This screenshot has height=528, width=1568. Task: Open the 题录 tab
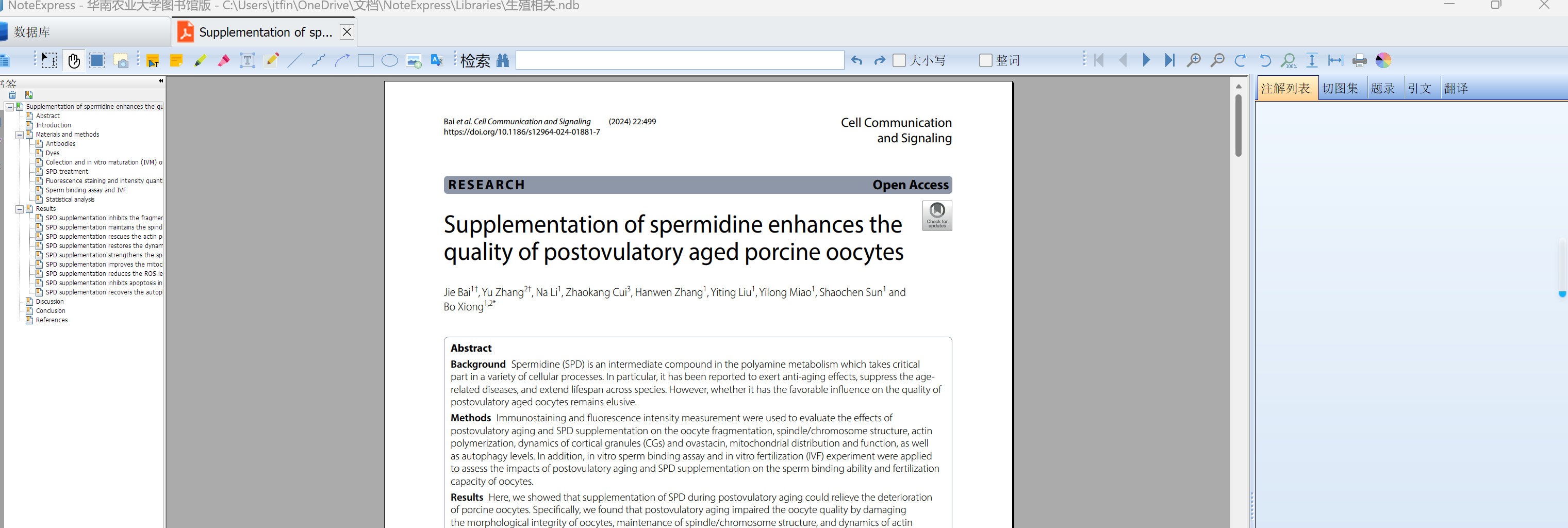coord(1382,88)
